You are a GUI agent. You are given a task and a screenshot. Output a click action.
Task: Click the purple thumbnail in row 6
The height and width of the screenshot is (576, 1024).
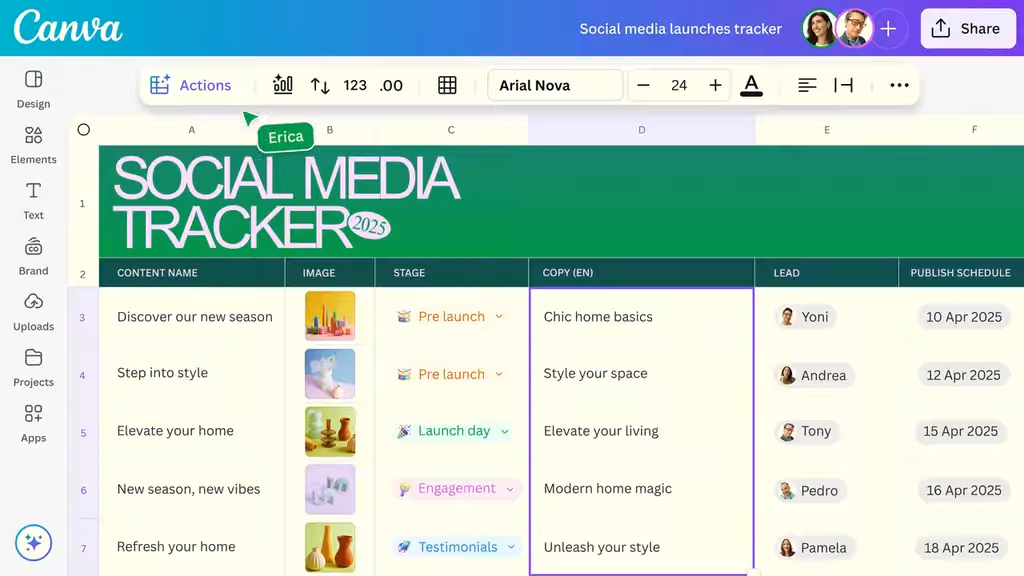330,489
